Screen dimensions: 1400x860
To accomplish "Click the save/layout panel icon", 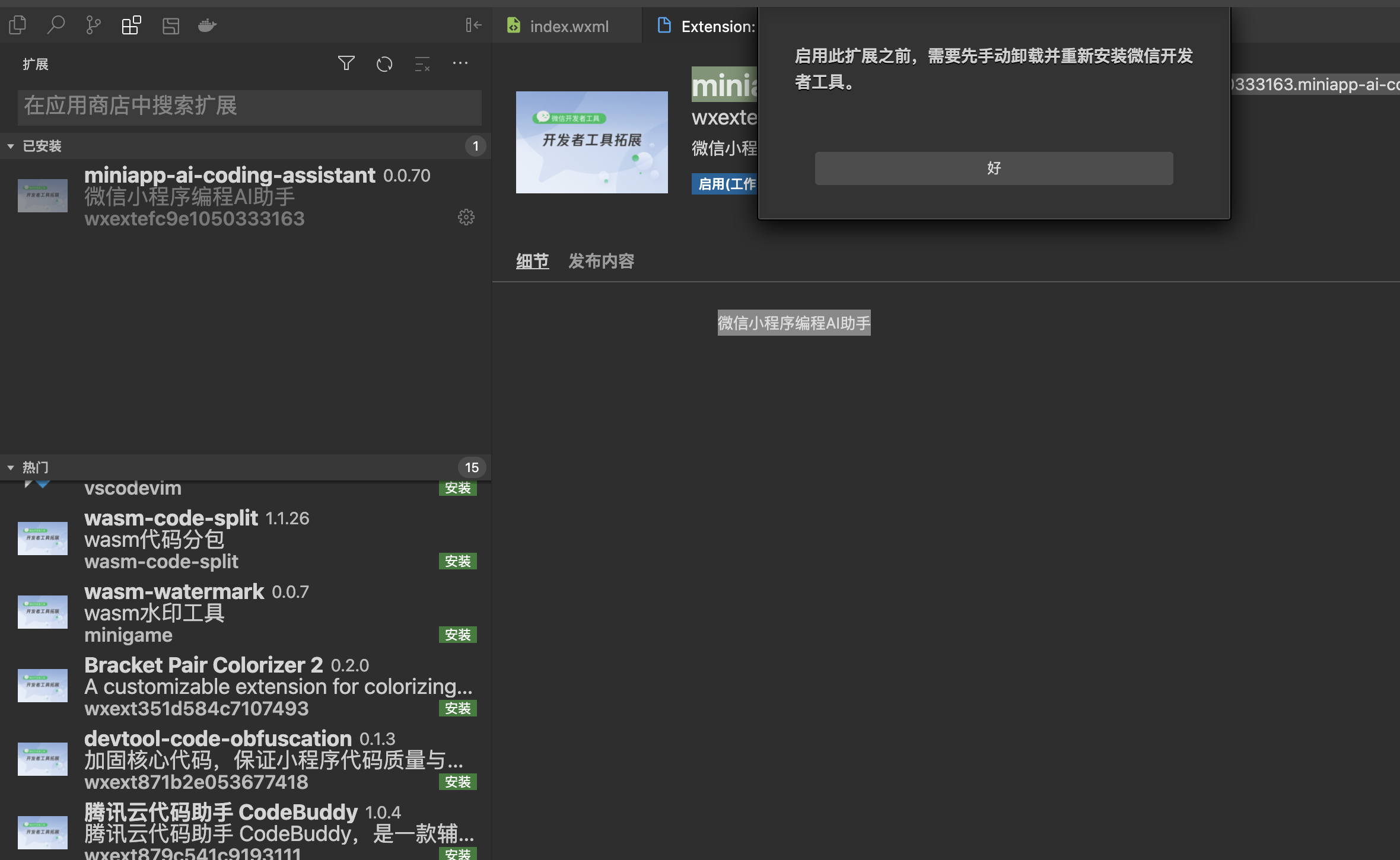I will coord(171,26).
